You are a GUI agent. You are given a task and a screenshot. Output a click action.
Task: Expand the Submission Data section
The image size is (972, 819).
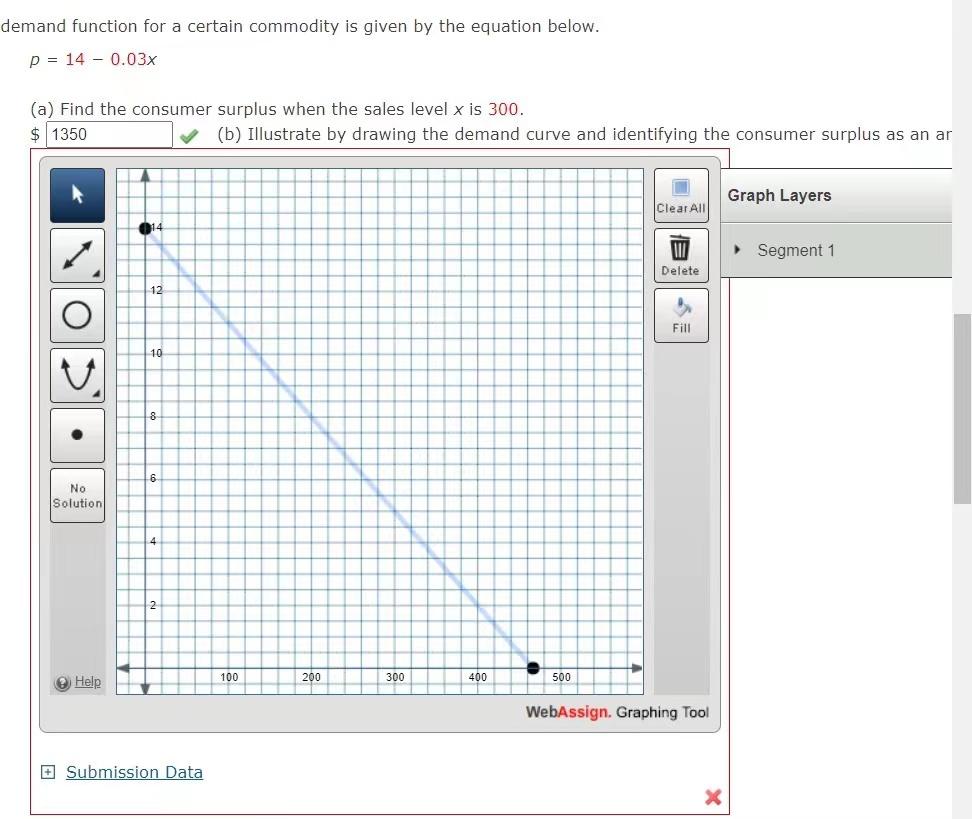pyautogui.click(x=46, y=772)
